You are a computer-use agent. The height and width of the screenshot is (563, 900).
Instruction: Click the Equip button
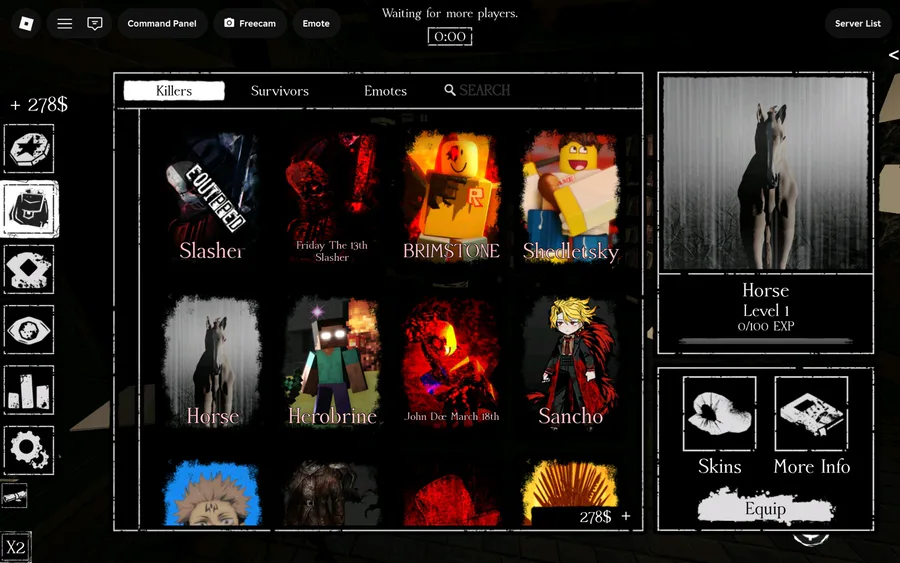[766, 508]
